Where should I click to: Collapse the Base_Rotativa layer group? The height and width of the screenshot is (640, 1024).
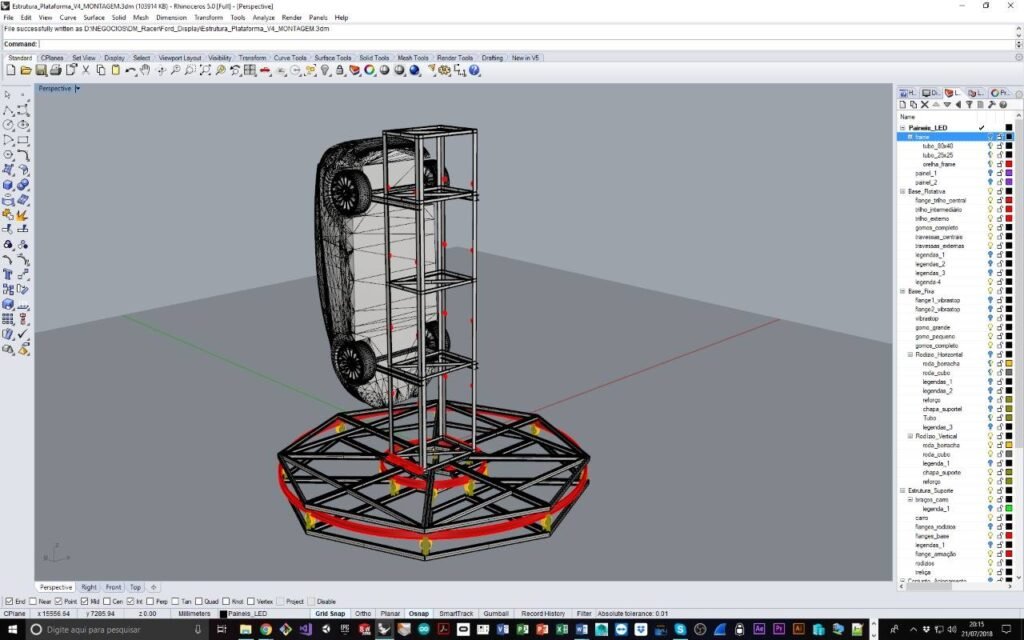pyautogui.click(x=902, y=191)
